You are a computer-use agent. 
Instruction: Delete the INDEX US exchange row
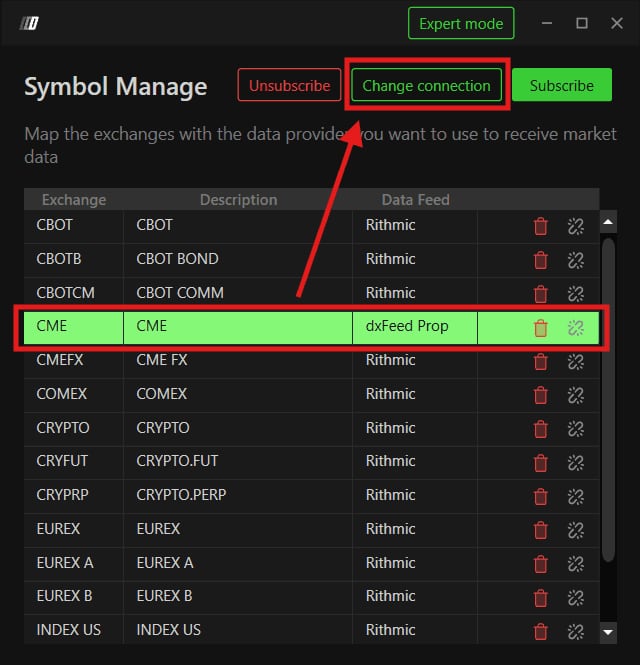point(540,631)
